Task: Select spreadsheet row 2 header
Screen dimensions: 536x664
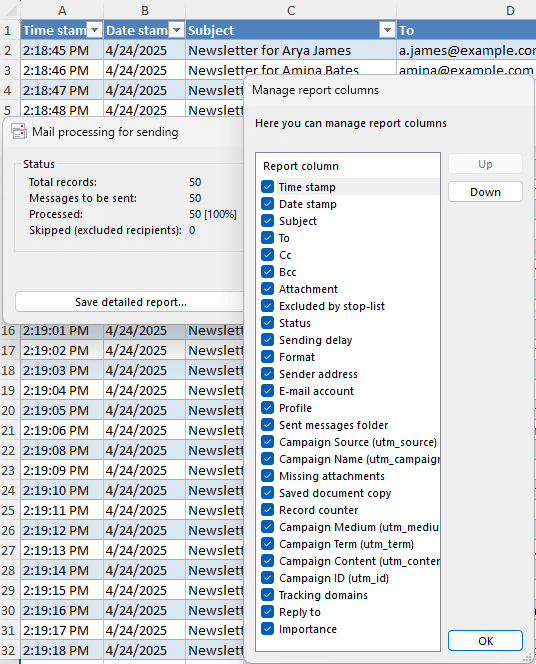Action: tap(8, 50)
